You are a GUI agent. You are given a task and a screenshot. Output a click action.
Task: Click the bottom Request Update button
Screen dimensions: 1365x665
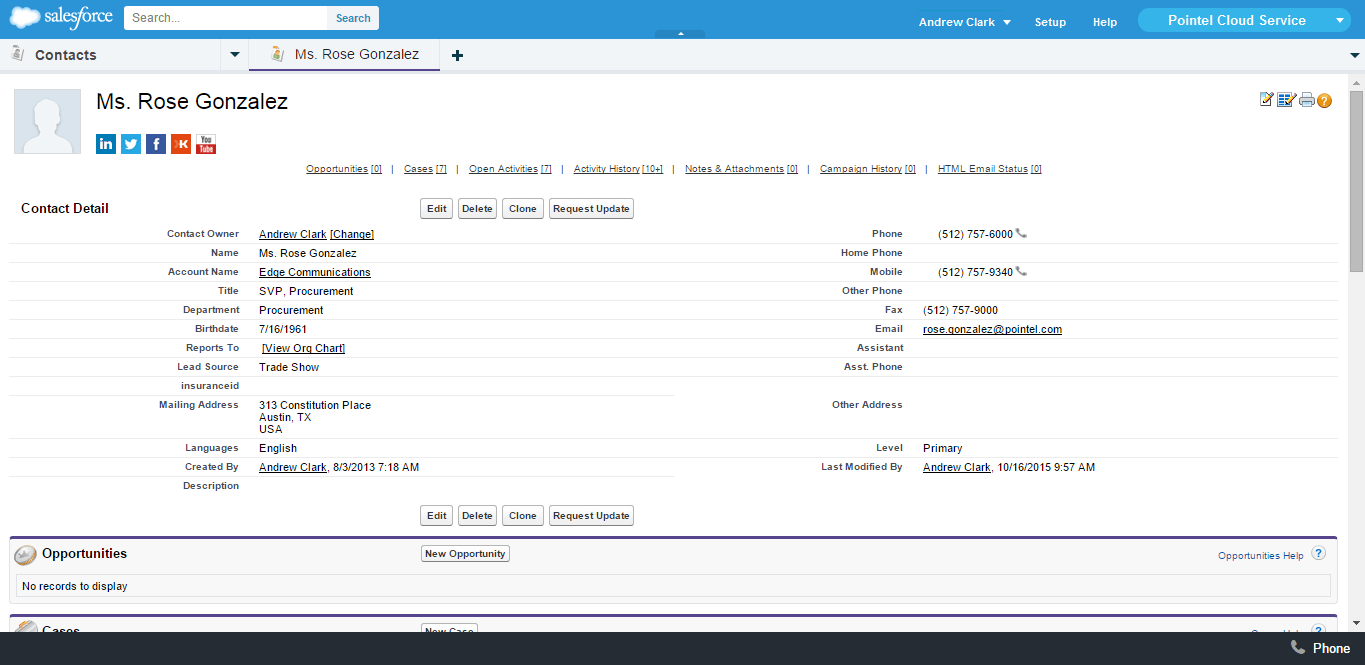click(x=591, y=516)
